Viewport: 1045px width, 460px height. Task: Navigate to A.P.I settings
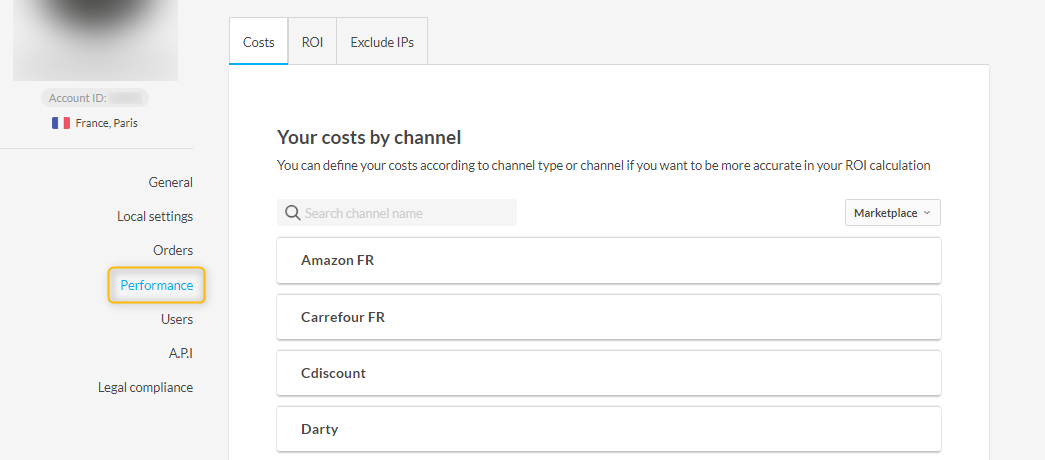pos(181,353)
